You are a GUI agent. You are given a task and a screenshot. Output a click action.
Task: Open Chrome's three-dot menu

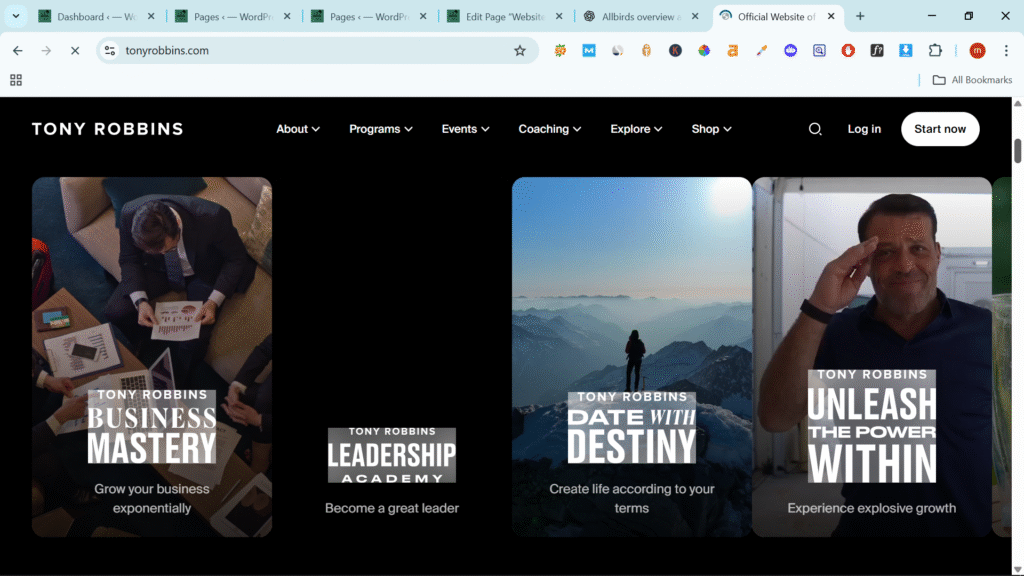coord(1007,51)
